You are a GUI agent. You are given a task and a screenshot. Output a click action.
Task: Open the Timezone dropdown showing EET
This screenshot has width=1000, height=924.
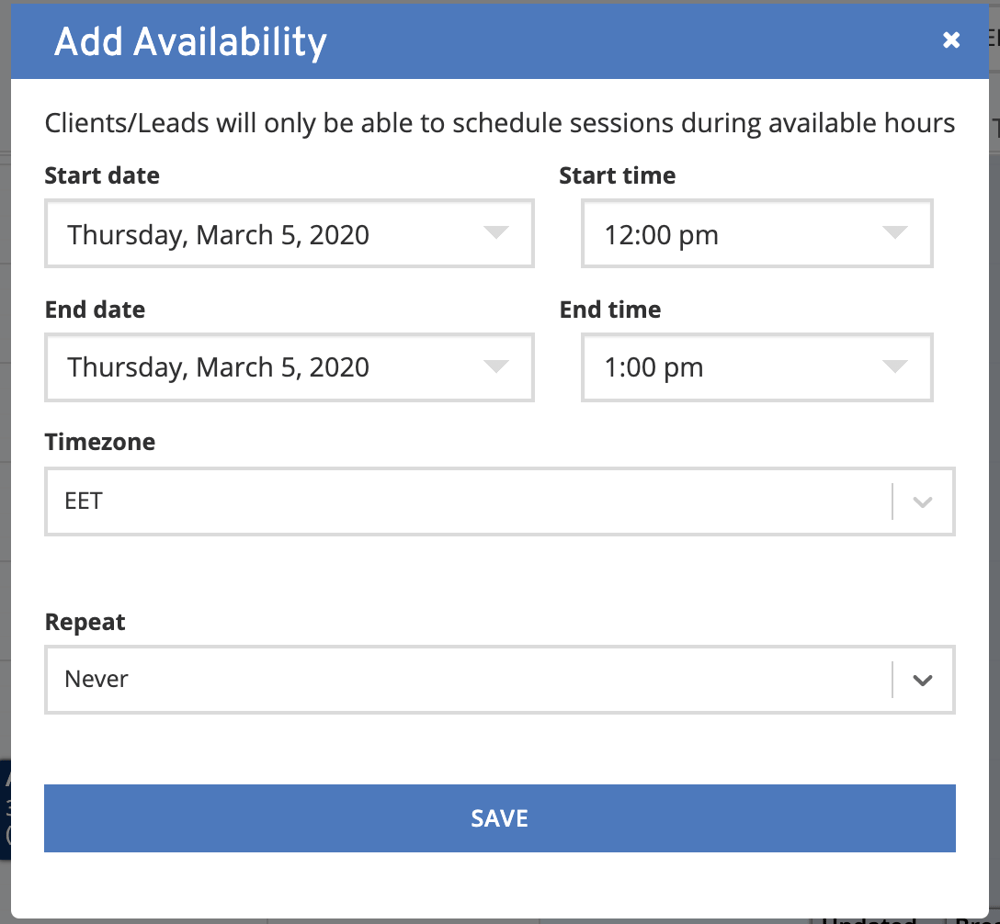pyautogui.click(x=500, y=501)
